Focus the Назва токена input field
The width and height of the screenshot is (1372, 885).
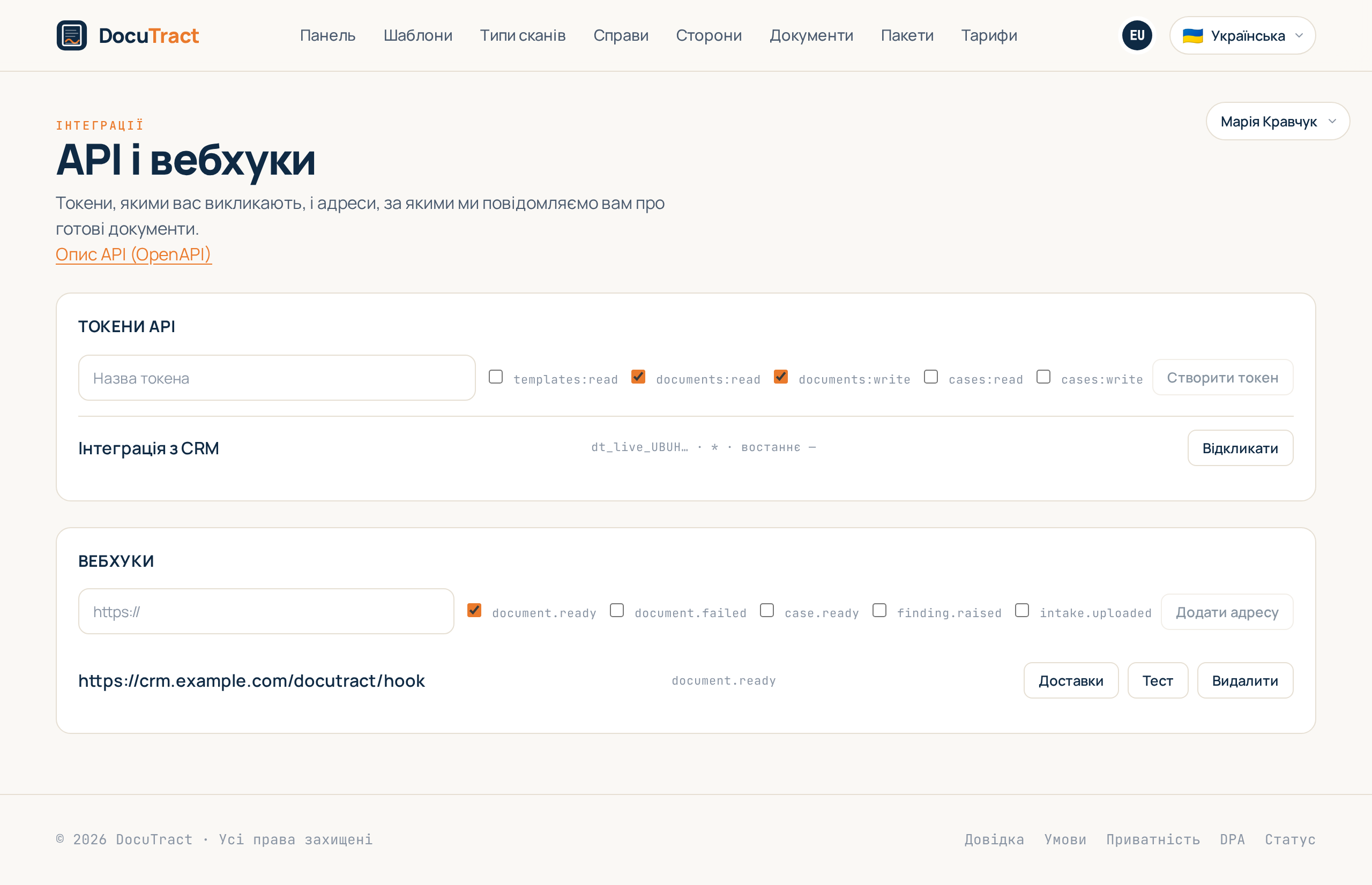click(x=277, y=378)
